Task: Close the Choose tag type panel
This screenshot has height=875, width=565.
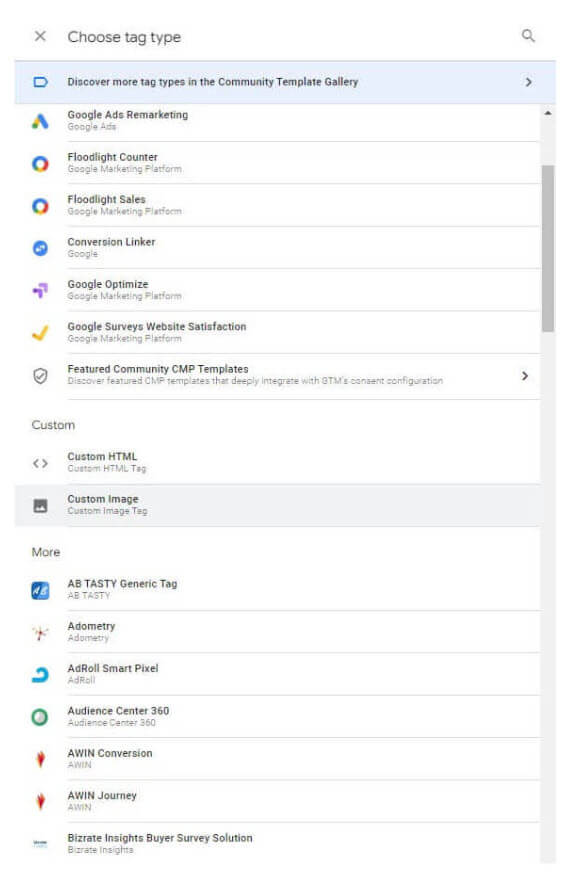Action: click(40, 36)
